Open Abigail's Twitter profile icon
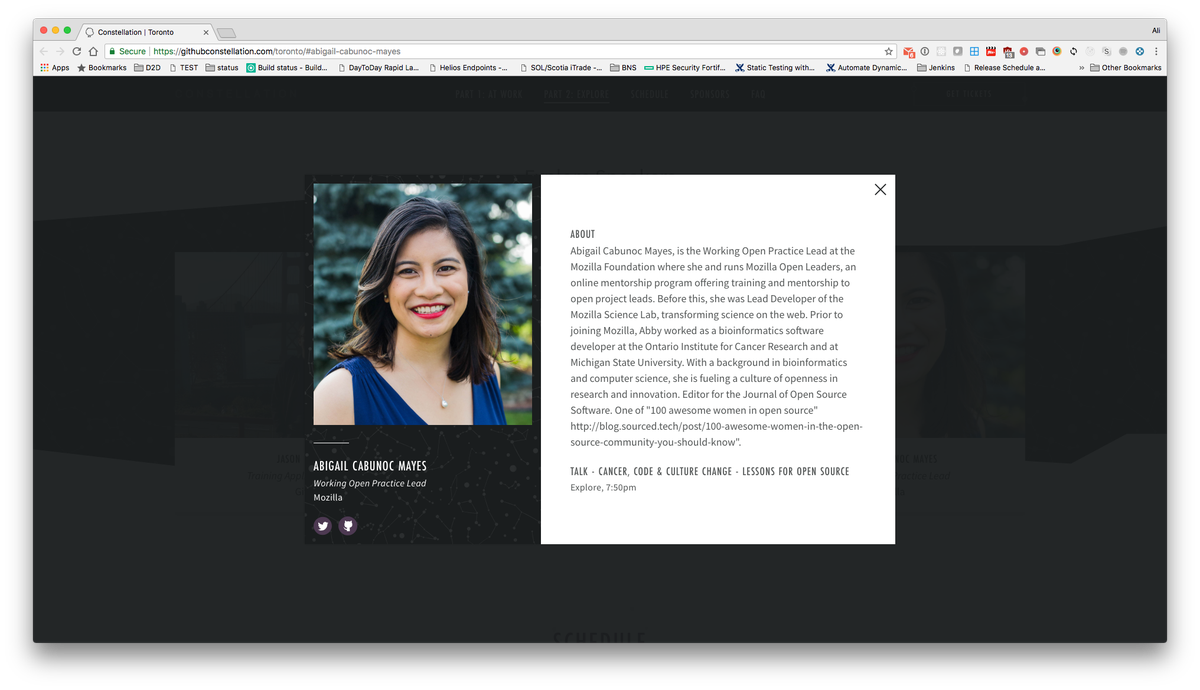Screen dimensions: 1200x690 coord(323,525)
